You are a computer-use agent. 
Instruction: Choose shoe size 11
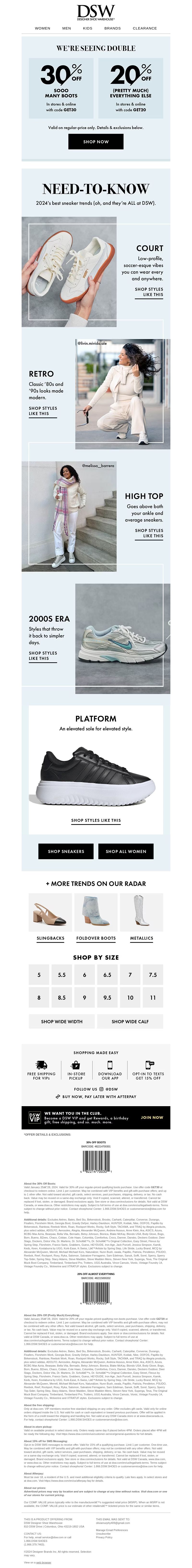click(152, 998)
